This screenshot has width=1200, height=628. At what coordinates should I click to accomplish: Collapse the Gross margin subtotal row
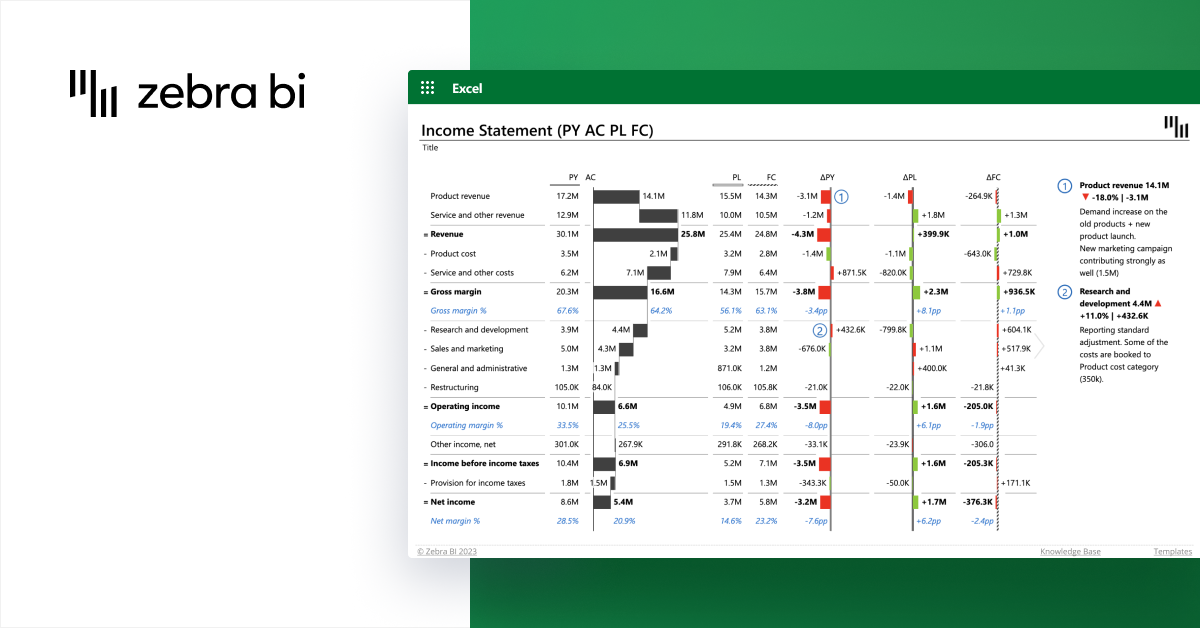(425, 292)
